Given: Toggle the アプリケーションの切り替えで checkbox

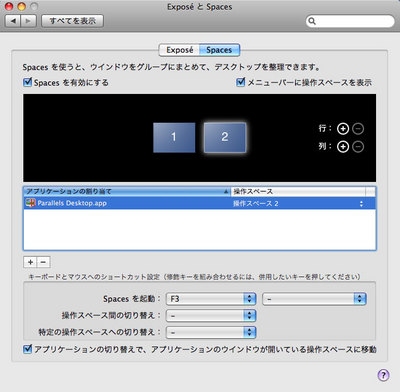Looking at the screenshot, I should click(28, 349).
